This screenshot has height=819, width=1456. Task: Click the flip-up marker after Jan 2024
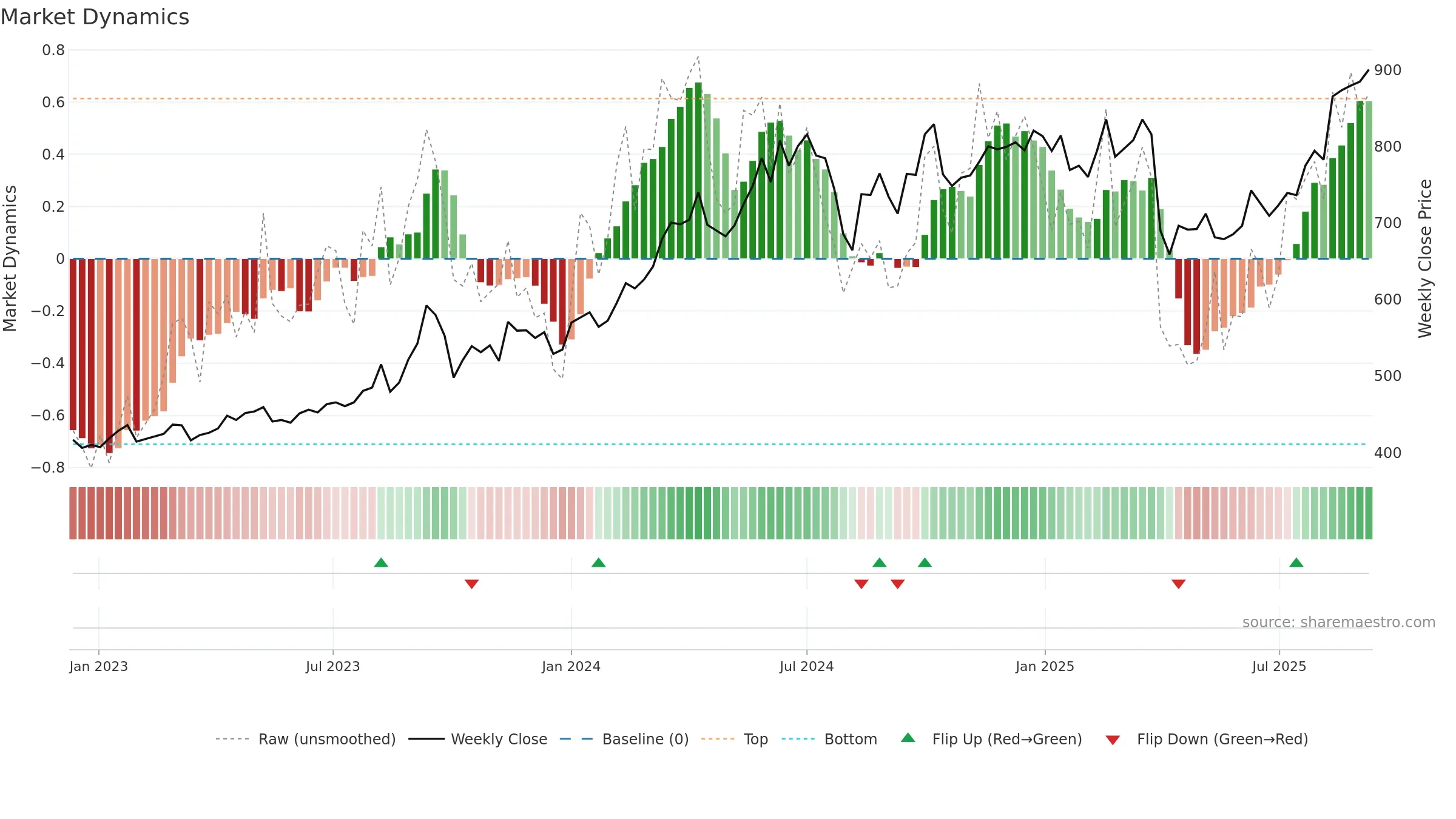click(x=599, y=562)
